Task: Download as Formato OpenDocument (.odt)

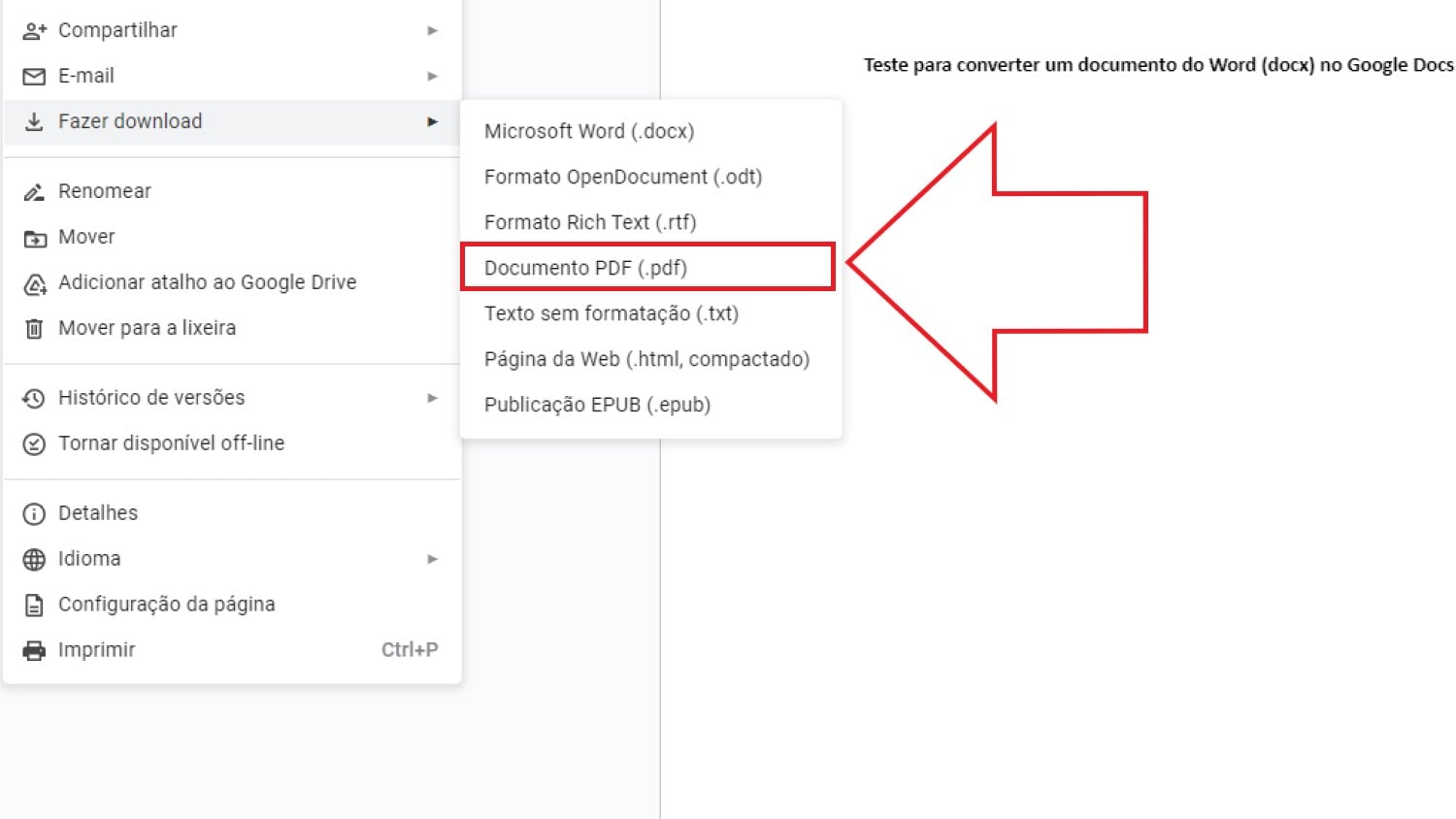Action: click(622, 177)
